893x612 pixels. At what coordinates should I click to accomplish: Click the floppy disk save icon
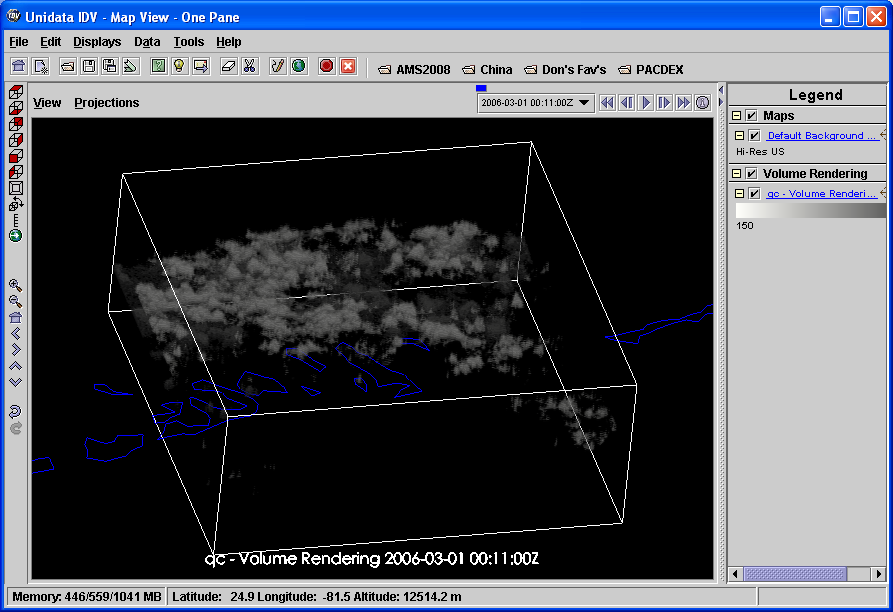point(89,66)
